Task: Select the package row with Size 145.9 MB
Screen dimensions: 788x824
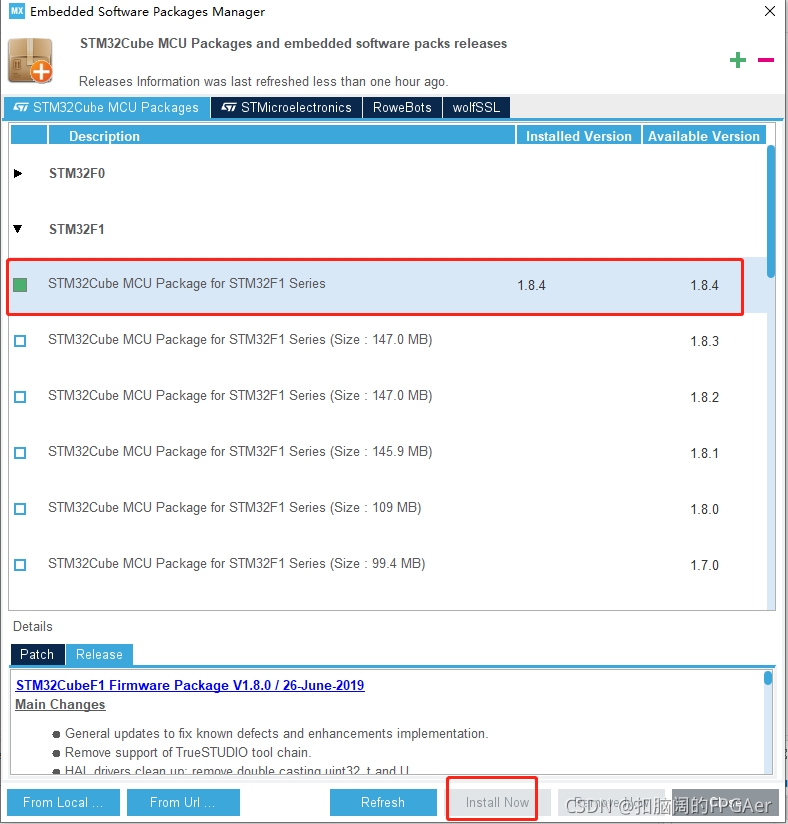Action: [387, 453]
